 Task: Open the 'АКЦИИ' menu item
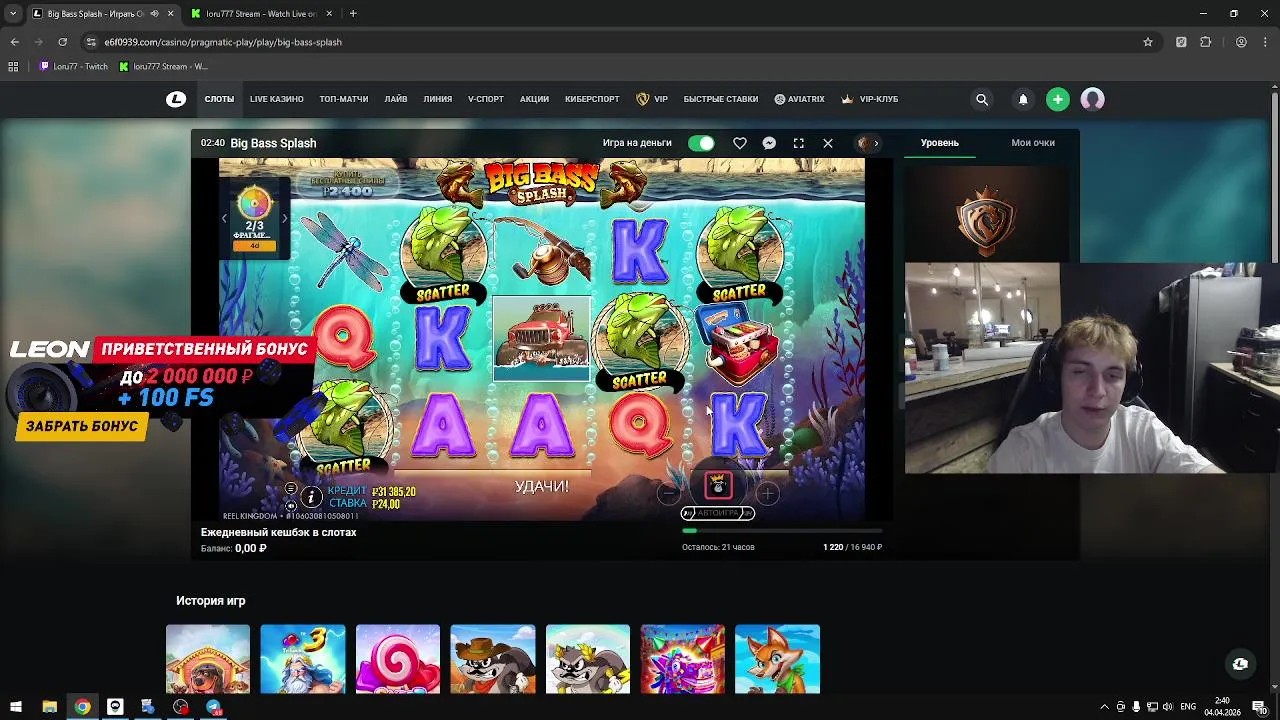[534, 99]
